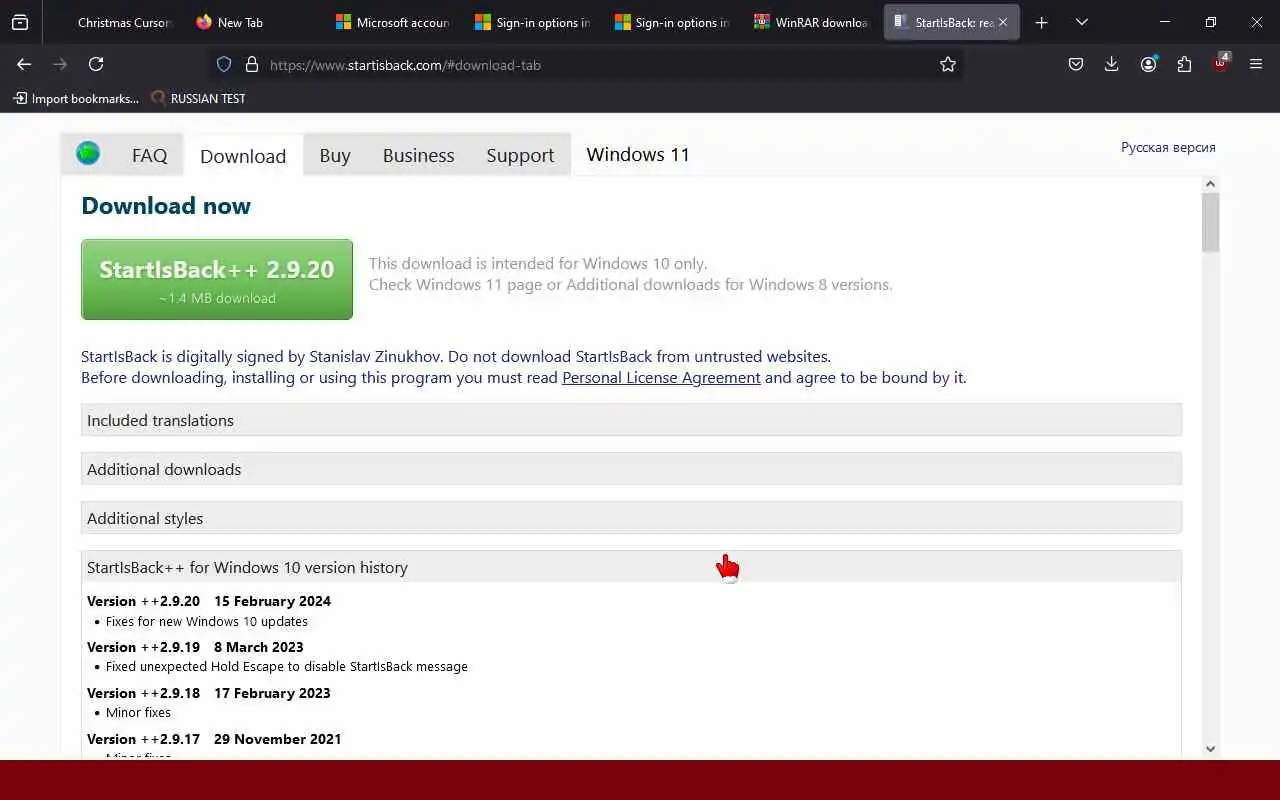Bookmark this page with star icon
The width and height of the screenshot is (1280, 800).
click(948, 64)
